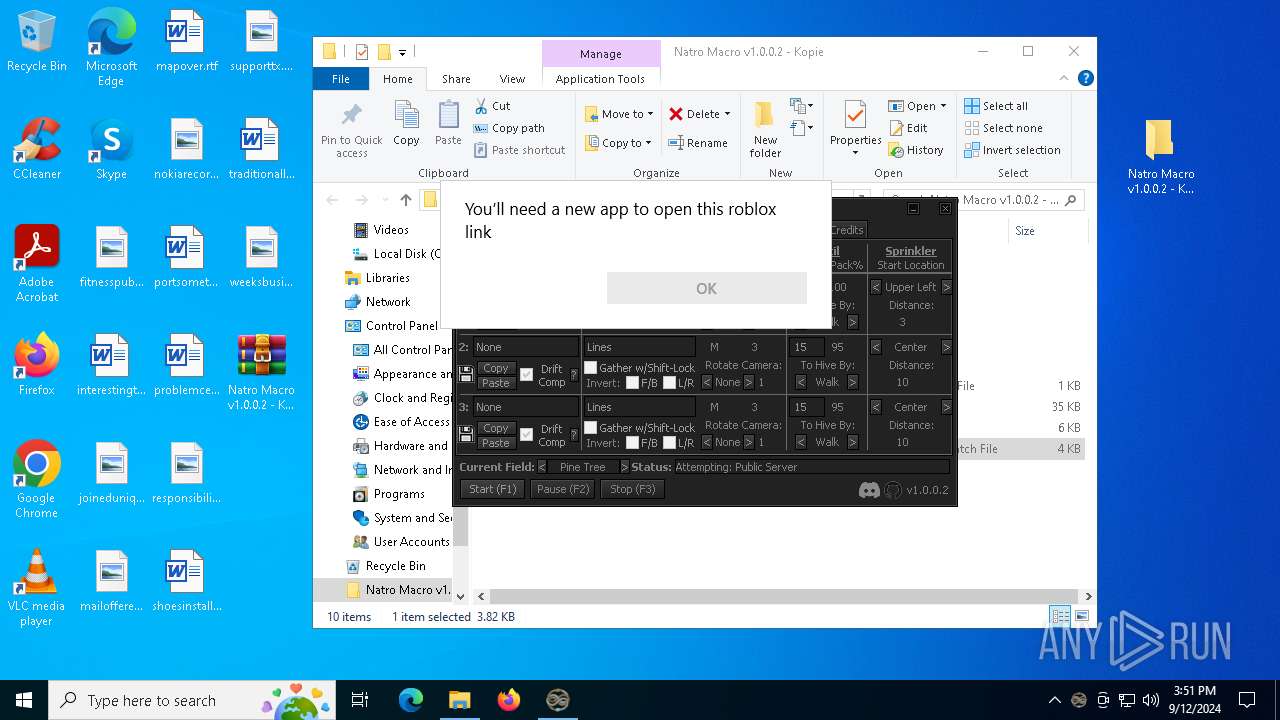
Task: Select Google Chrome desktop shortcut
Action: (36, 480)
